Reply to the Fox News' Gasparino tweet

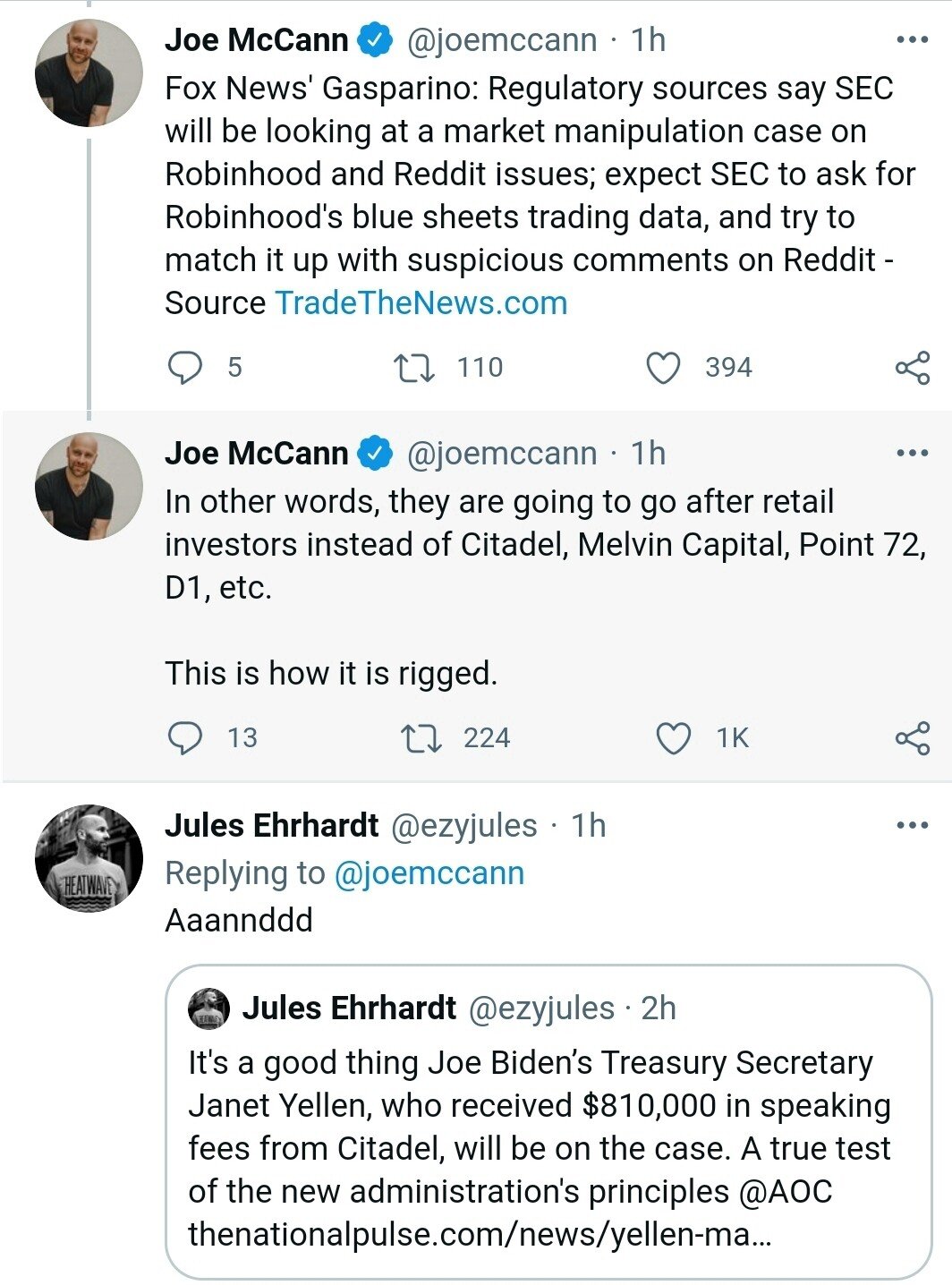pyautogui.click(x=185, y=367)
